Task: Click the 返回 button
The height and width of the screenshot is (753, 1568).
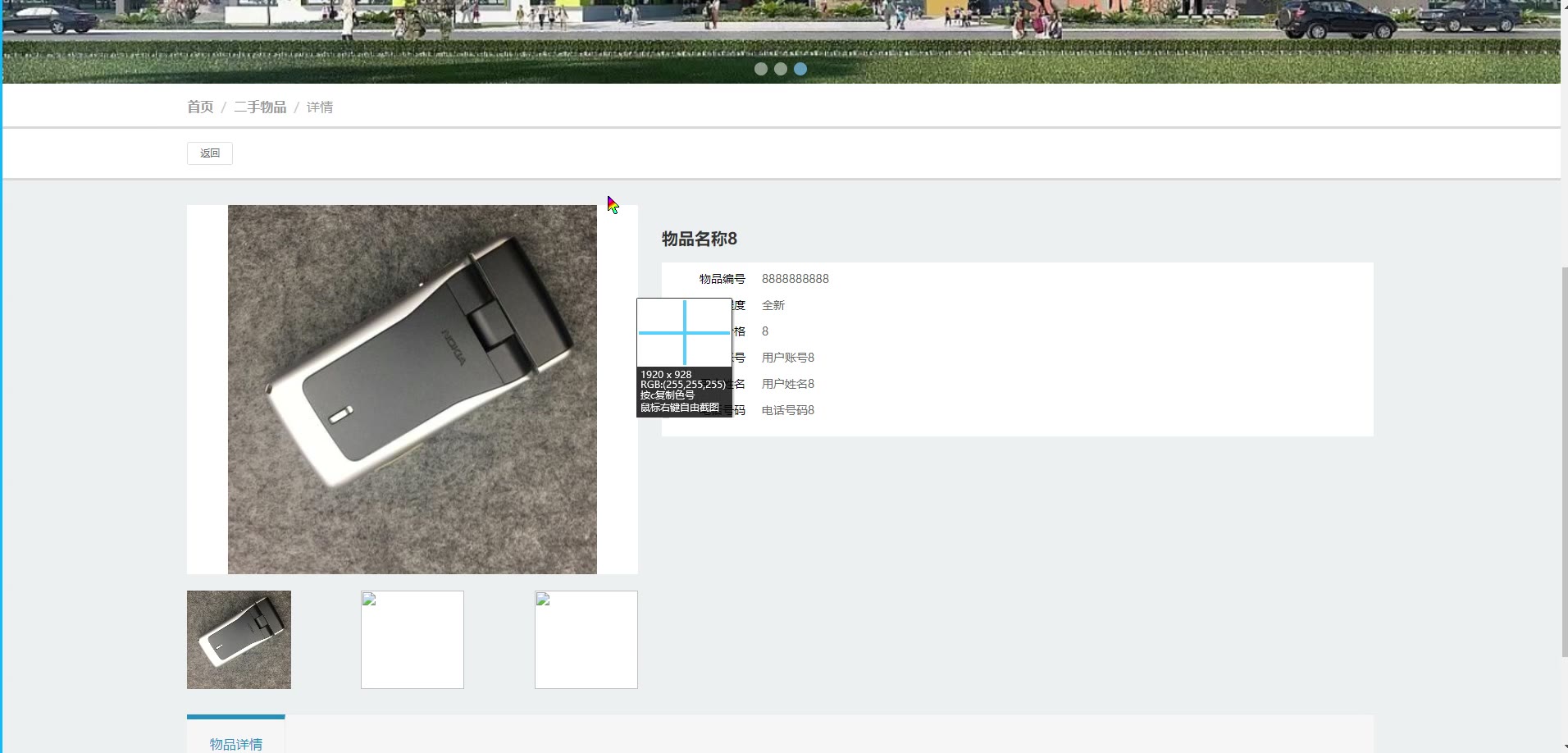Action: click(x=210, y=153)
